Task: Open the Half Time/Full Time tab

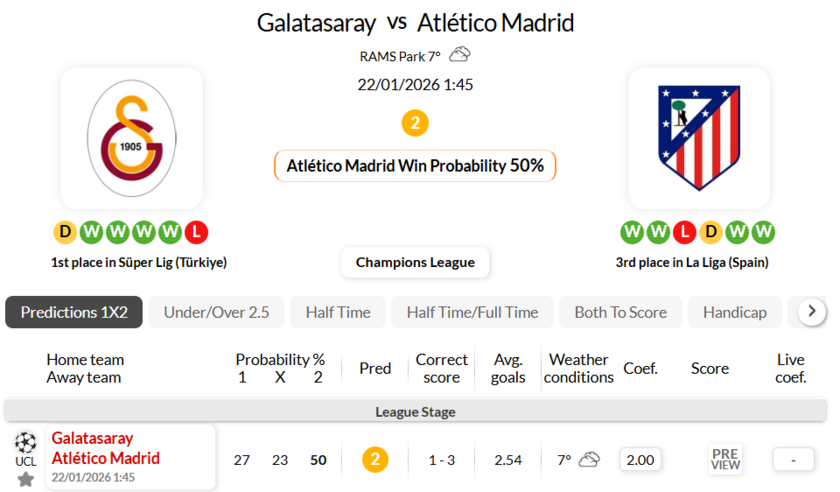Action: 472,312
